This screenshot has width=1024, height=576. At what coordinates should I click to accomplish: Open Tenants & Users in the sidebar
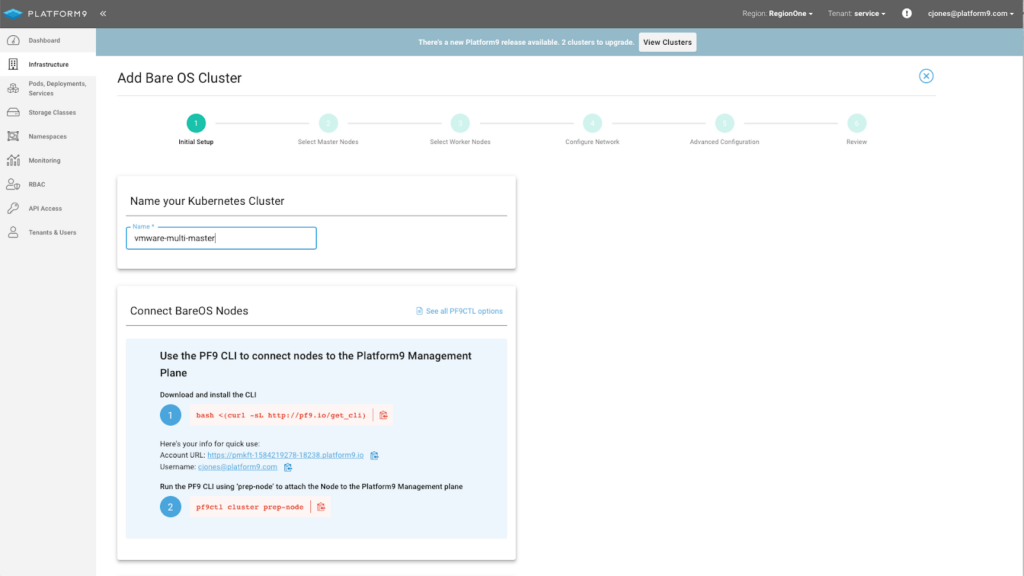48,232
